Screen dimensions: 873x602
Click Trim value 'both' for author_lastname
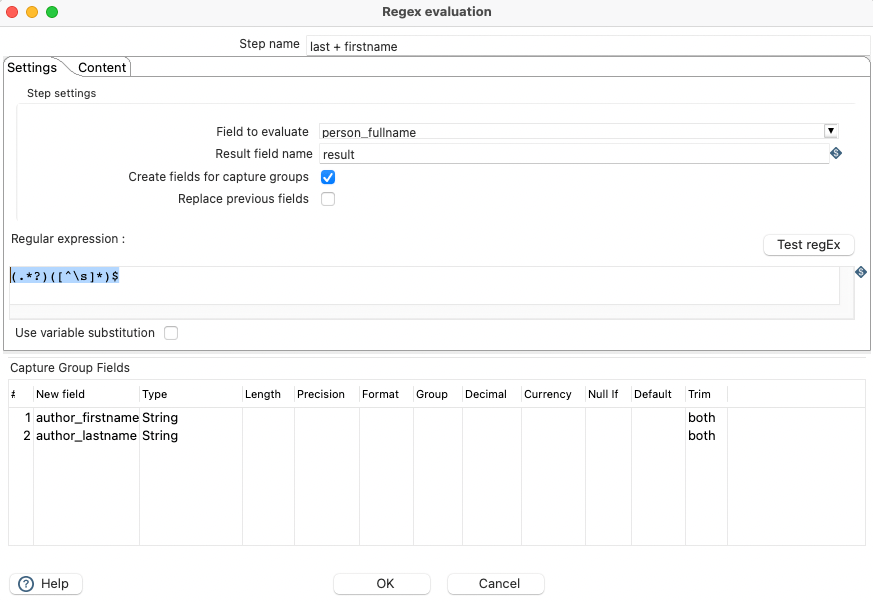tap(702, 436)
